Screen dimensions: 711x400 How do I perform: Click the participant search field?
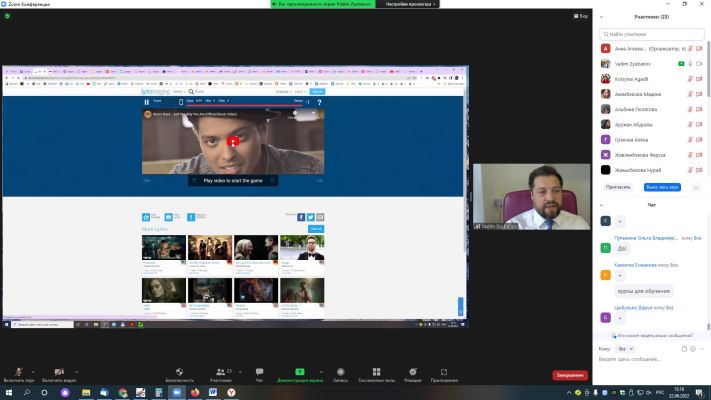point(652,34)
